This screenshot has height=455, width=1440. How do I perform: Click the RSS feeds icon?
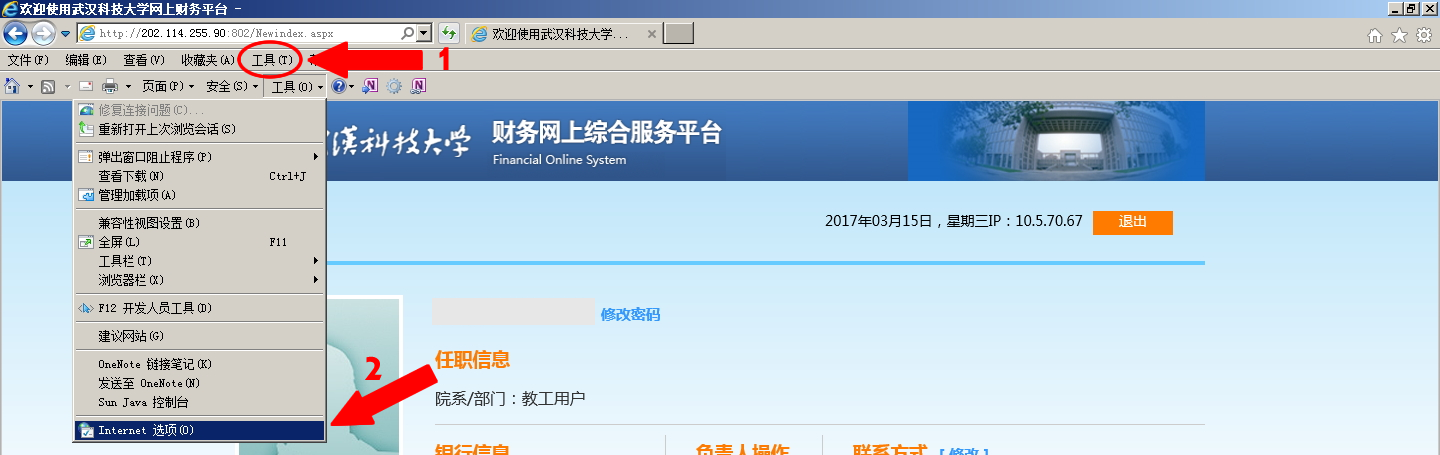(48, 87)
